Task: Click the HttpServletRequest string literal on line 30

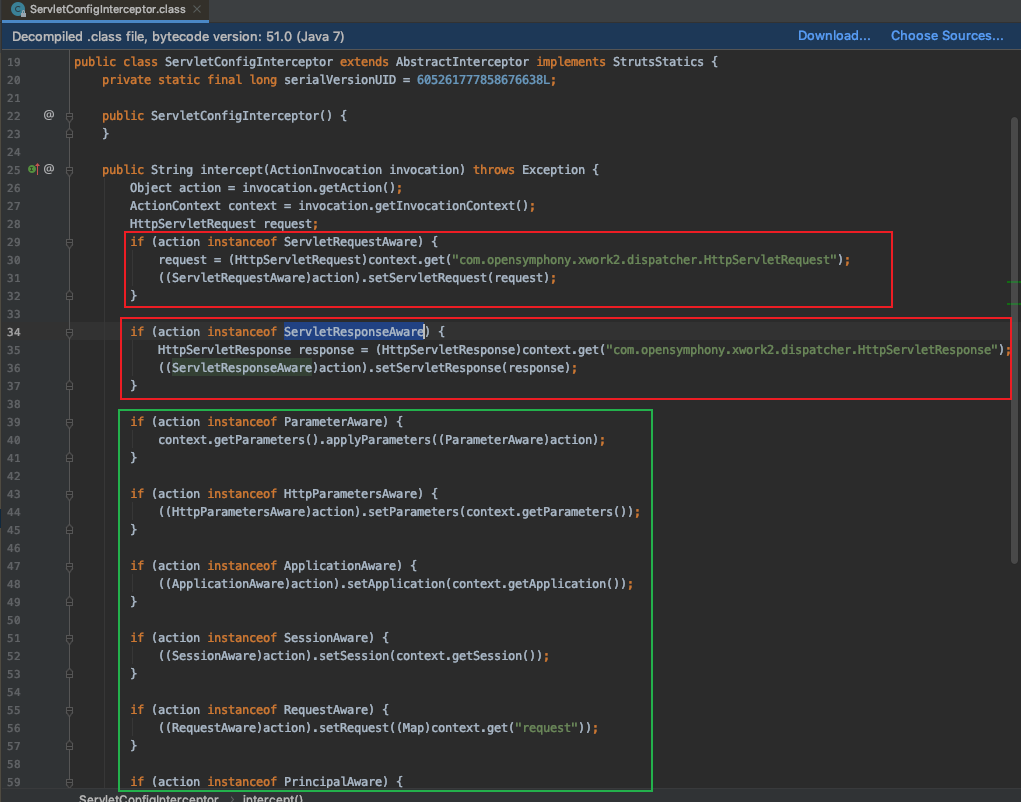Action: [x=645, y=260]
